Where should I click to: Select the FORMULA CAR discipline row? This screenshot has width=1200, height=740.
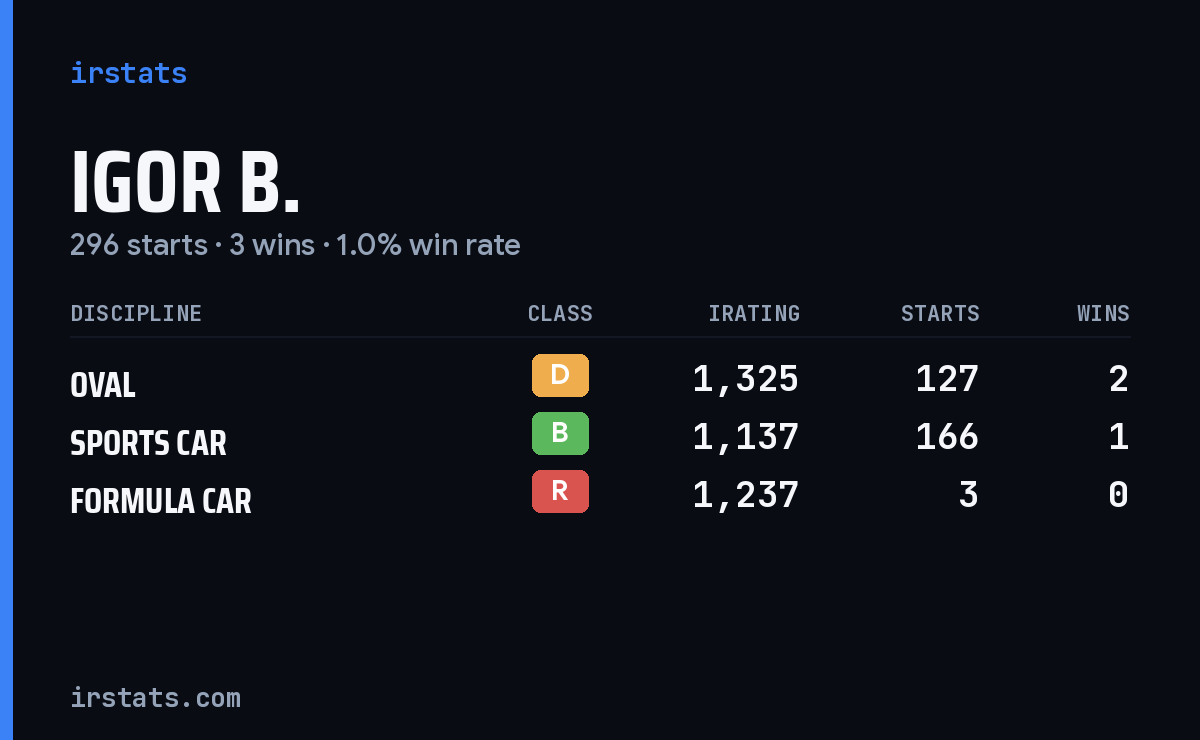pyautogui.click(x=600, y=495)
